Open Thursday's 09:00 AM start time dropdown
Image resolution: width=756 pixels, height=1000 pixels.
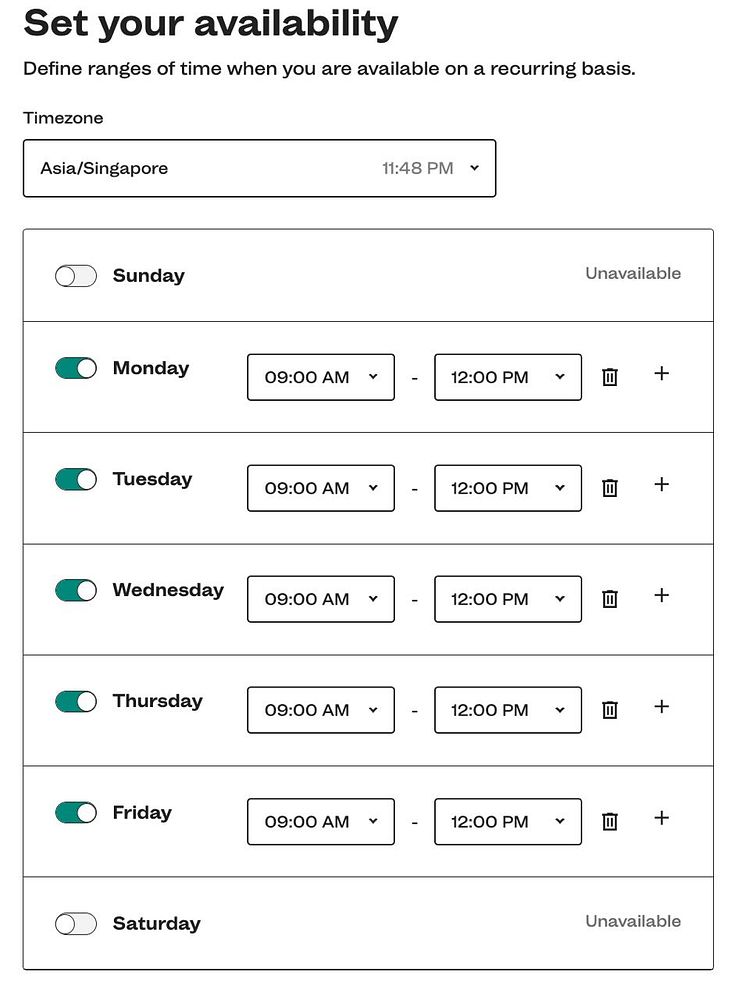[321, 710]
